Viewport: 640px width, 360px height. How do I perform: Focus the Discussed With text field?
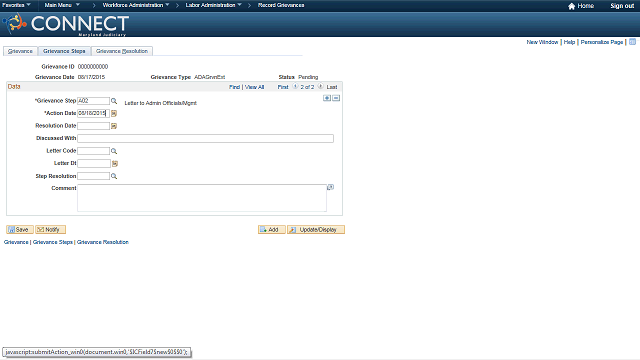pos(205,138)
